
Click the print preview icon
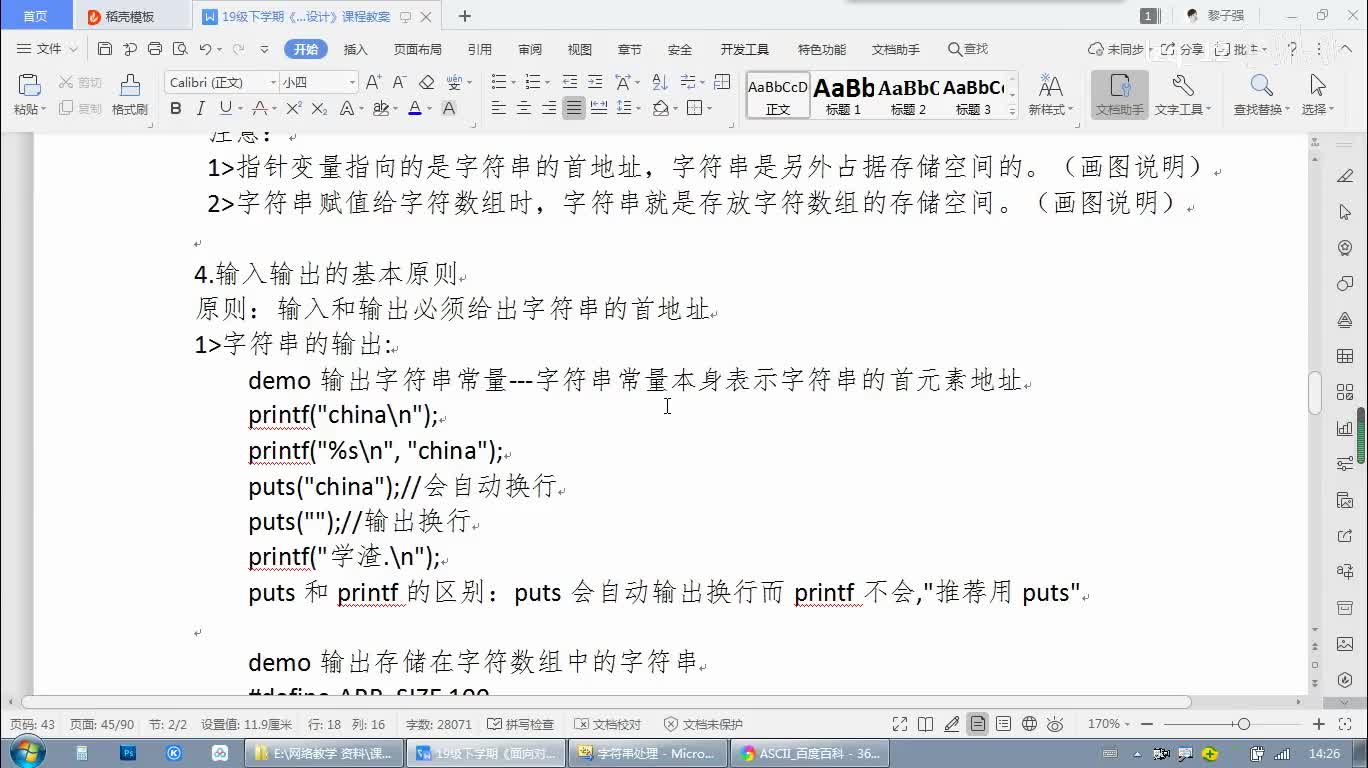(180, 49)
